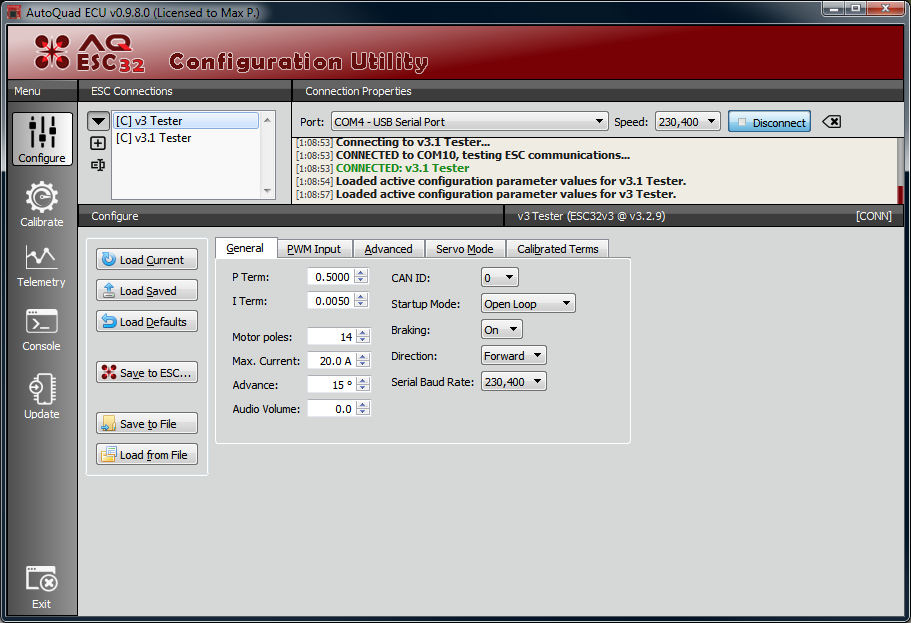The width and height of the screenshot is (911, 623).
Task: Open the Startup Mode dropdown
Action: [528, 303]
